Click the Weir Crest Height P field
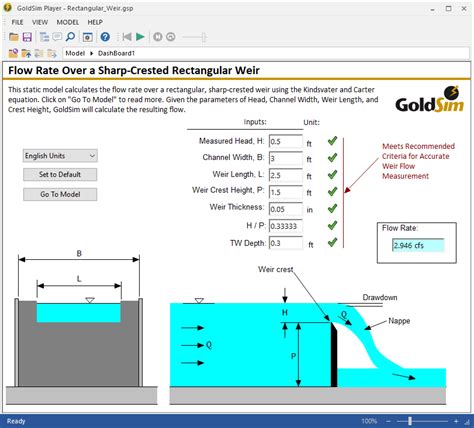The image size is (474, 428). [x=286, y=192]
